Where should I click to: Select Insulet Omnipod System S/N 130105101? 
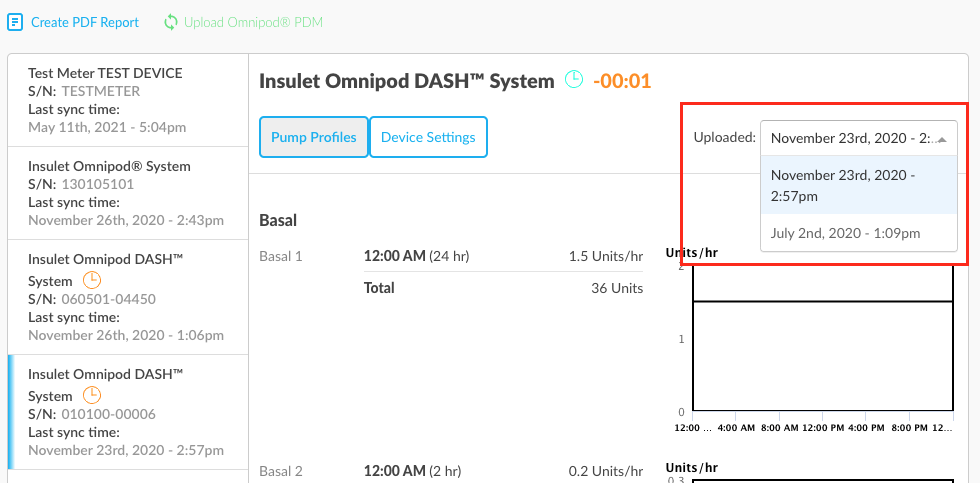click(128, 193)
